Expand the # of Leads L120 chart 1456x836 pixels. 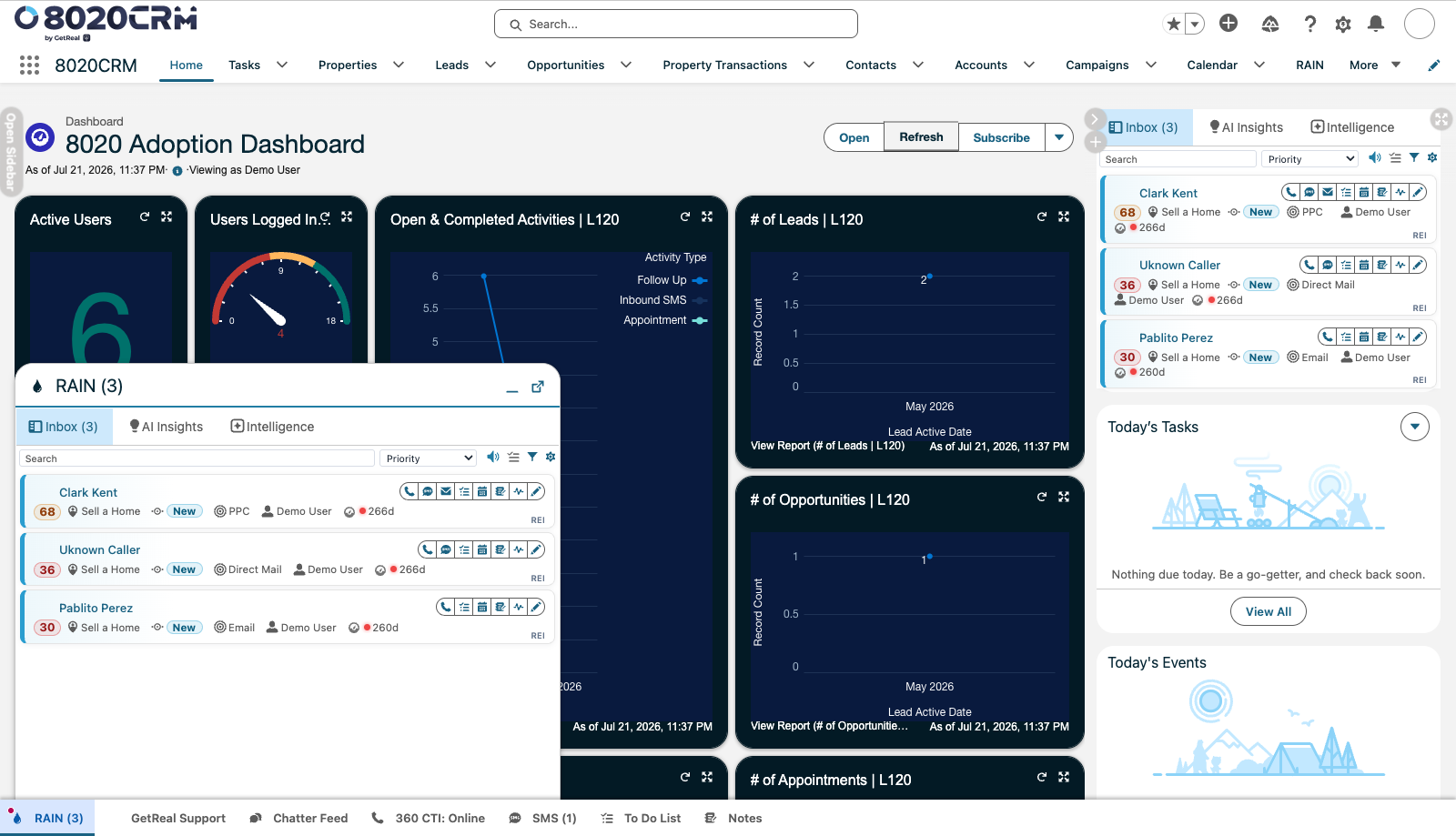tap(1064, 217)
